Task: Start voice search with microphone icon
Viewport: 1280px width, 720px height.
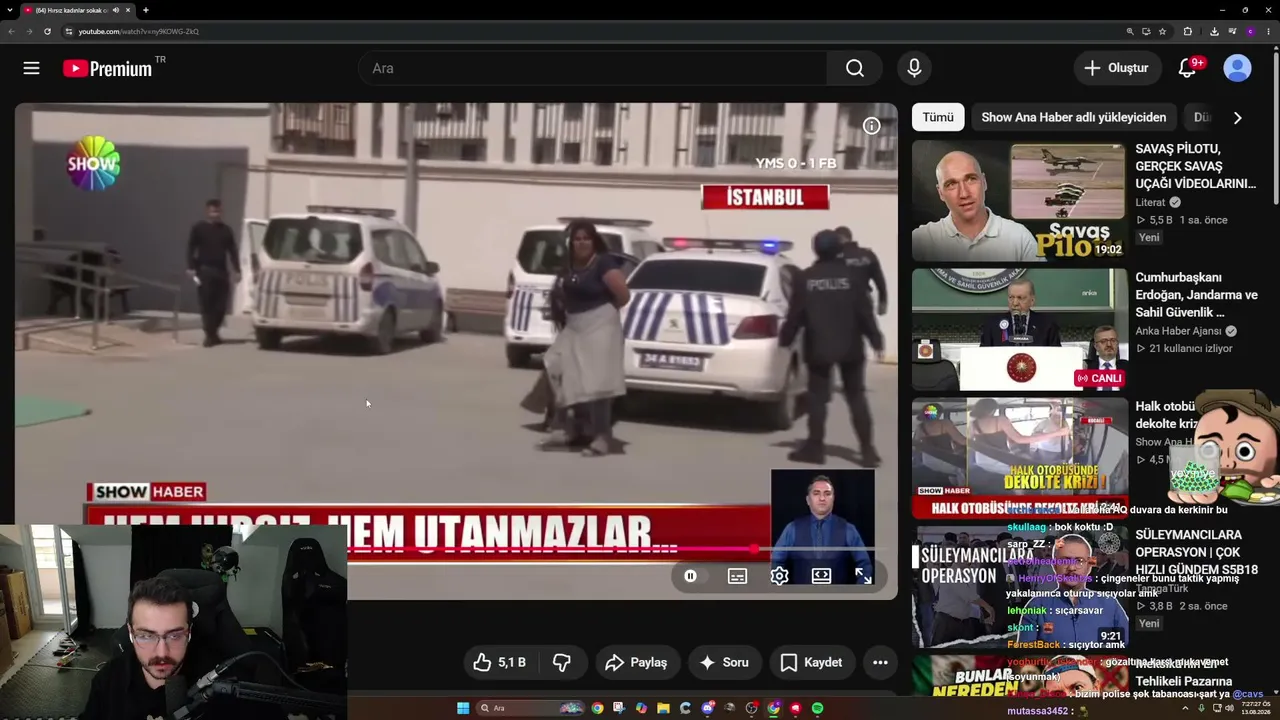Action: [914, 68]
